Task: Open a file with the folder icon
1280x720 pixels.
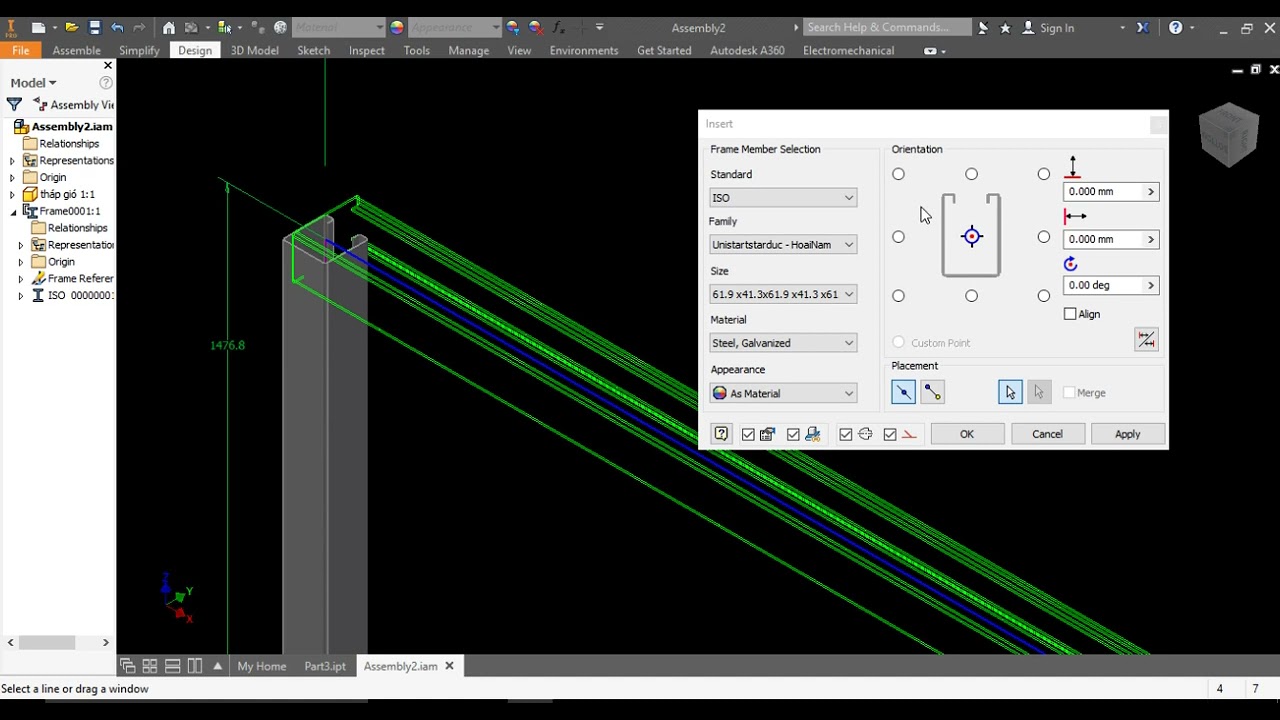Action: pos(72,28)
